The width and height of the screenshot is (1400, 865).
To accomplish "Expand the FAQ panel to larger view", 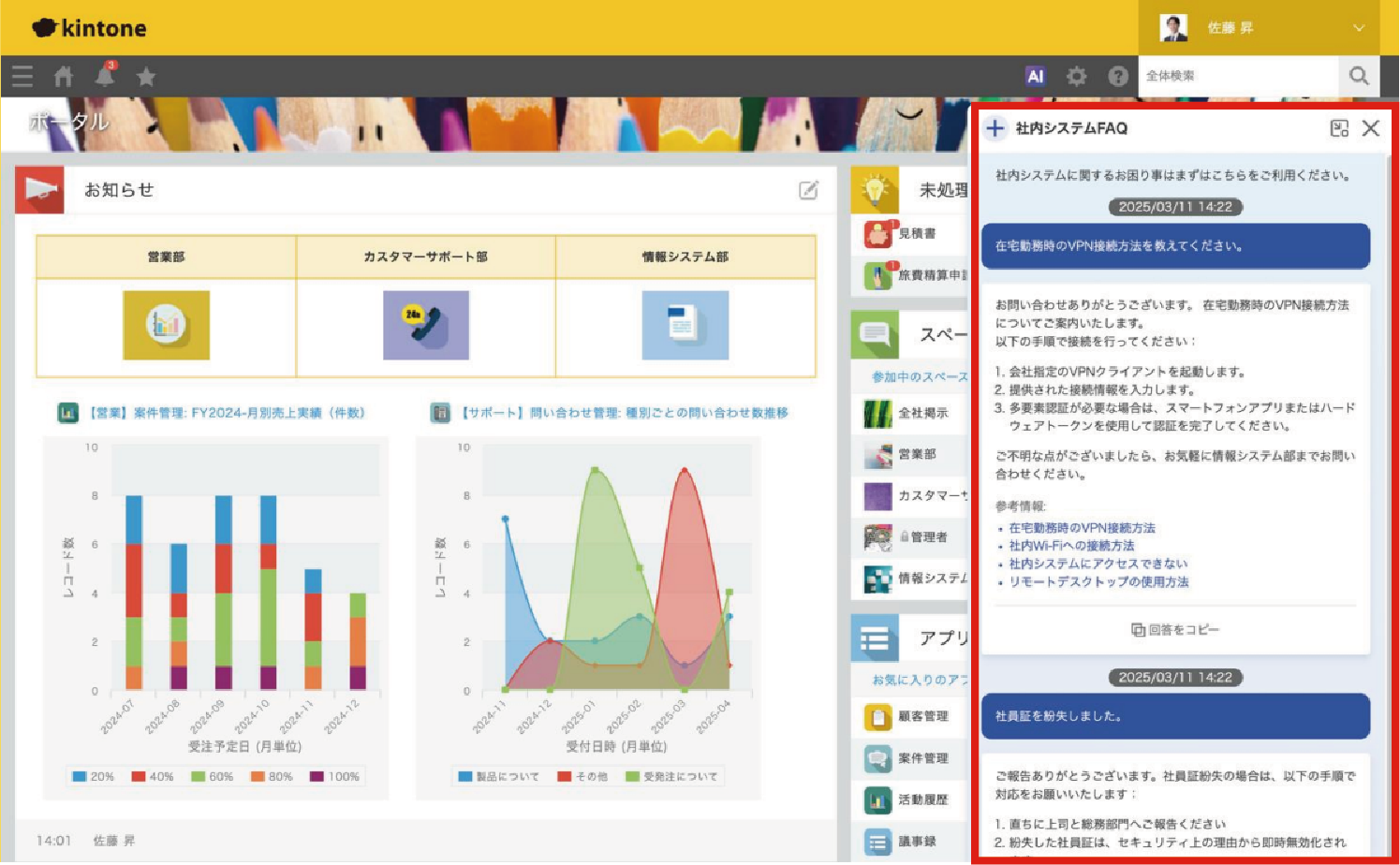I will [x=1339, y=128].
